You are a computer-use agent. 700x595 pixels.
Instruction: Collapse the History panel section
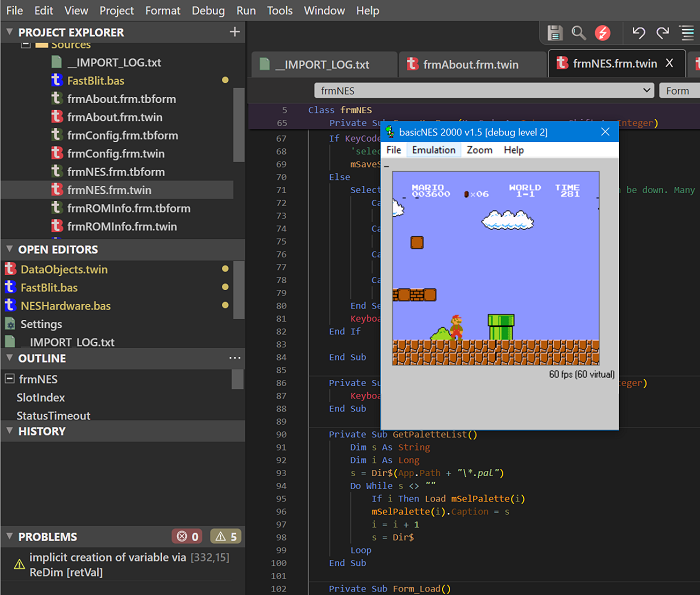(9, 431)
